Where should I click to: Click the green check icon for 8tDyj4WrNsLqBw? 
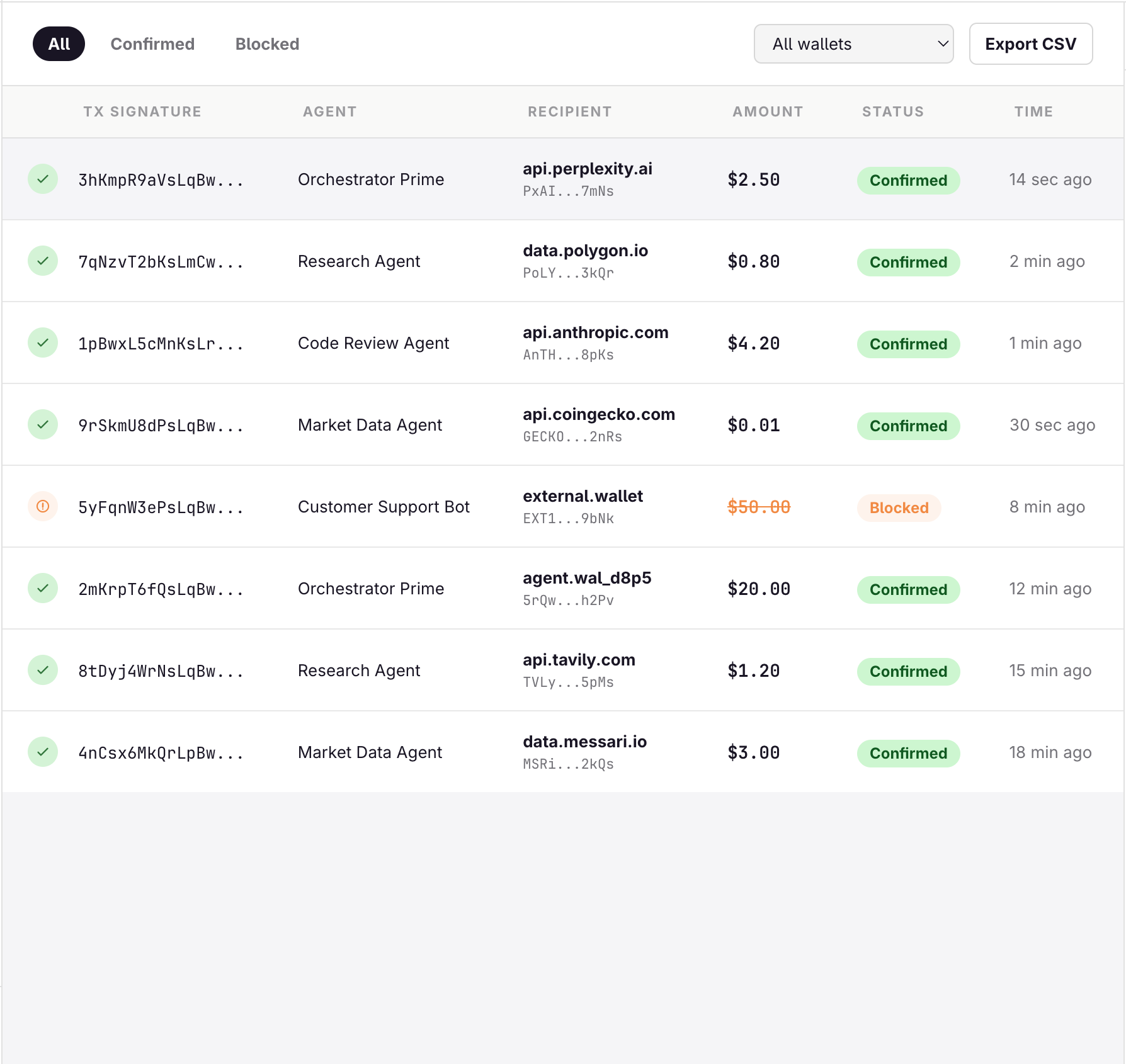click(x=43, y=671)
